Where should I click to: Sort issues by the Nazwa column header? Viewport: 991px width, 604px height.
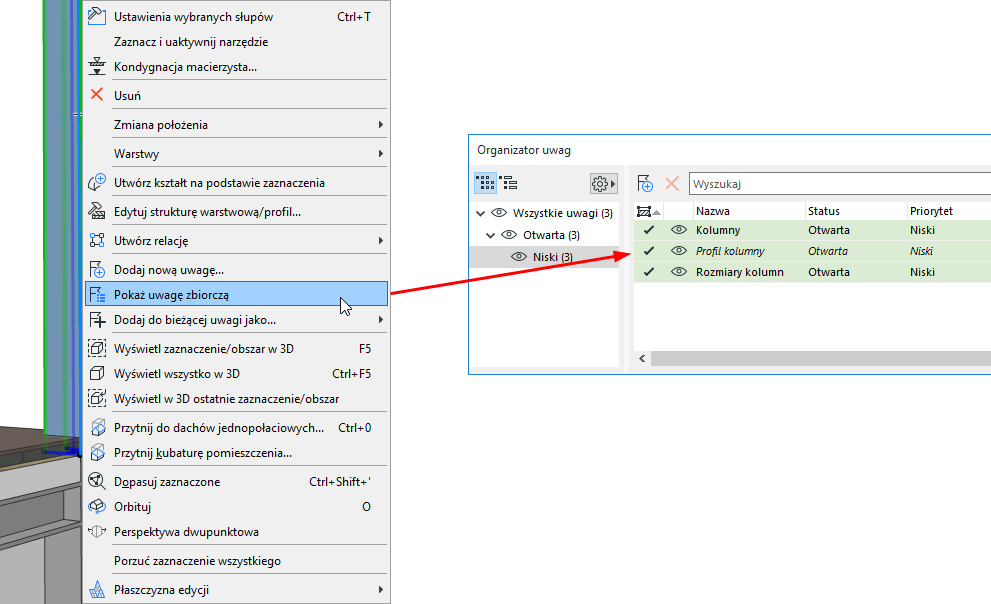point(748,211)
